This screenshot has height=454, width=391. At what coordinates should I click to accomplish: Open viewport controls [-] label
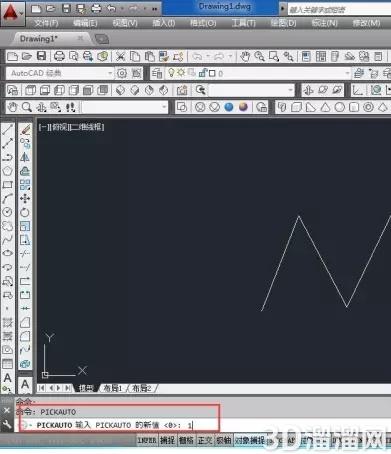[44, 127]
